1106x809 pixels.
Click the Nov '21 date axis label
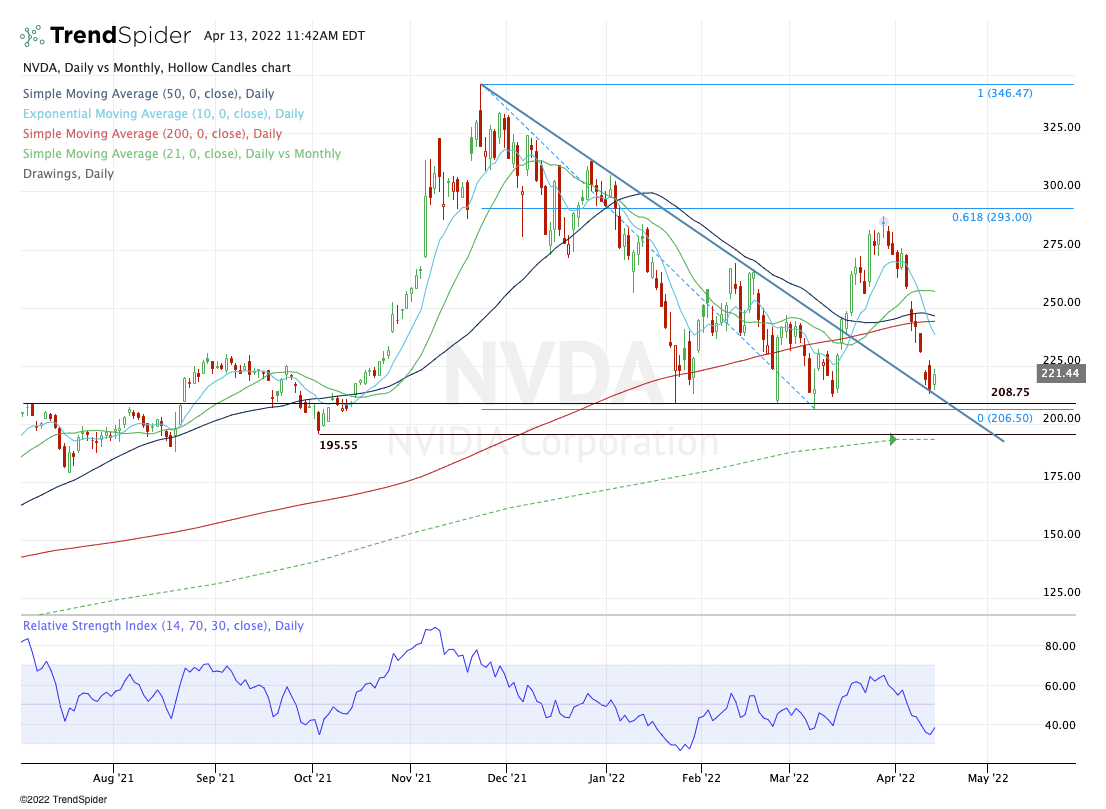(411, 779)
